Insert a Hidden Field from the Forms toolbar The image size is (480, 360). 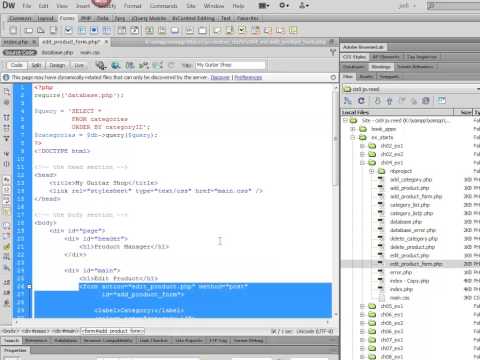pos(41,30)
